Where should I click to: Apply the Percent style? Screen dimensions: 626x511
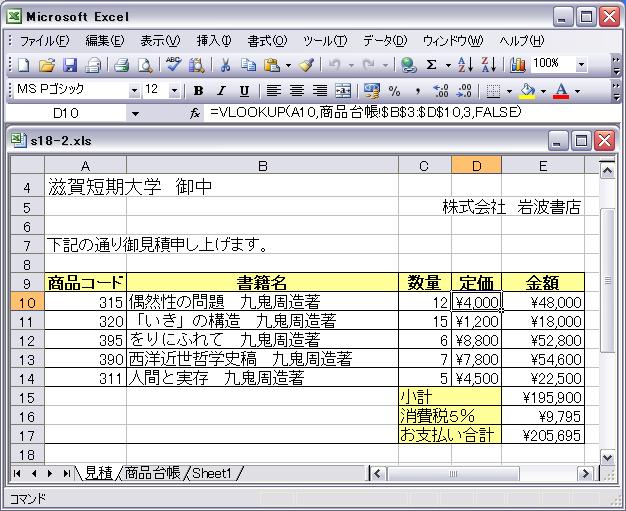394,91
